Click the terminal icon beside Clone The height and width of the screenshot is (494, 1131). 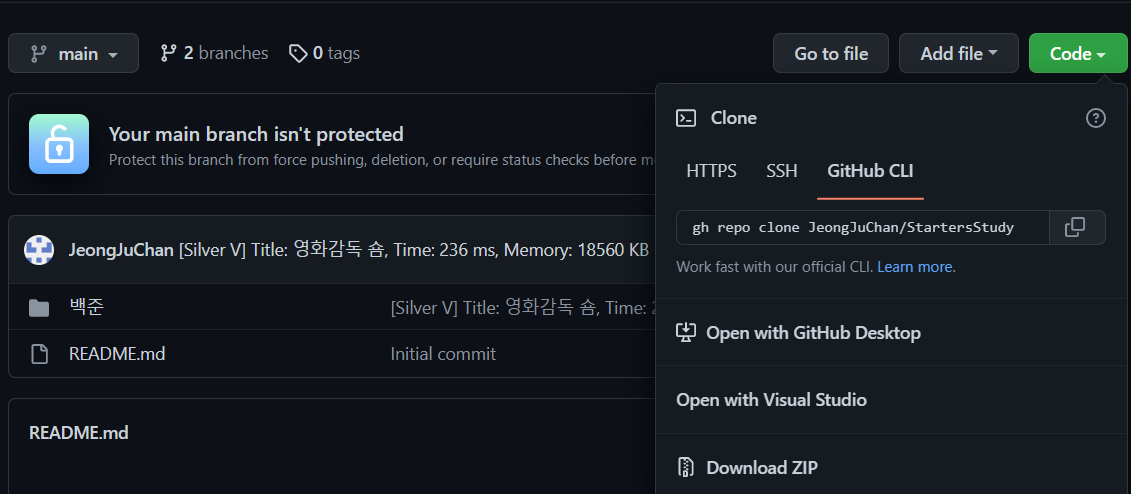686,118
